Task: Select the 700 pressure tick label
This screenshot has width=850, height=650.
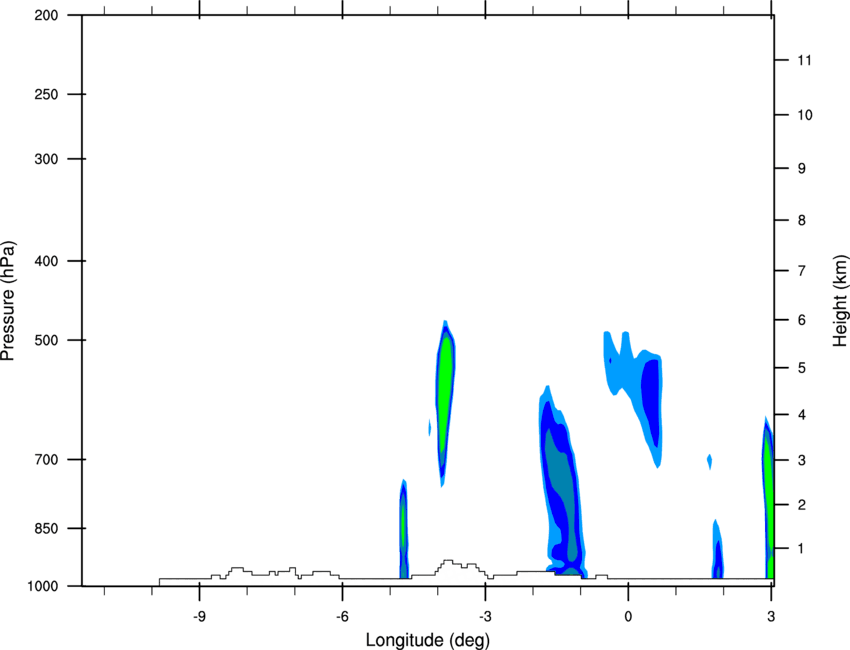Action: pos(46,460)
